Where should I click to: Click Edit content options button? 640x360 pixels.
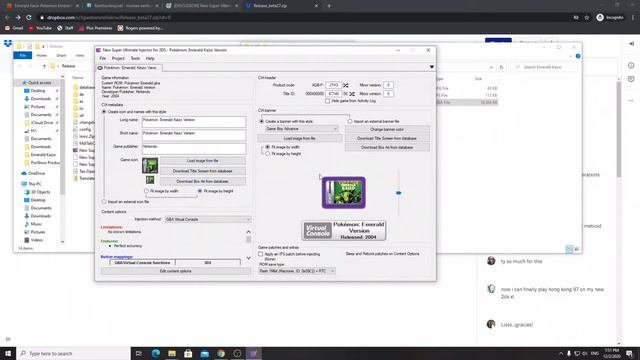[x=176, y=271]
